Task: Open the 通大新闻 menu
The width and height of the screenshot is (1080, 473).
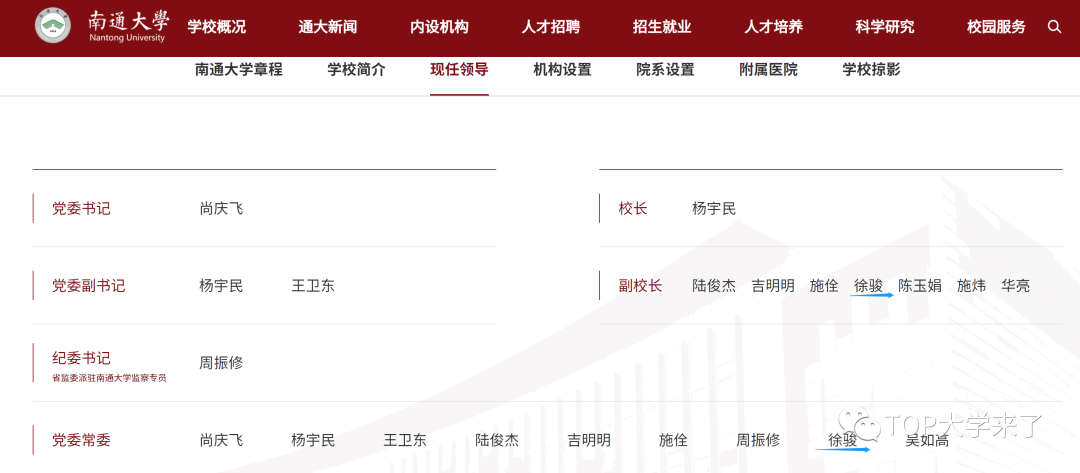Action: click(x=328, y=27)
